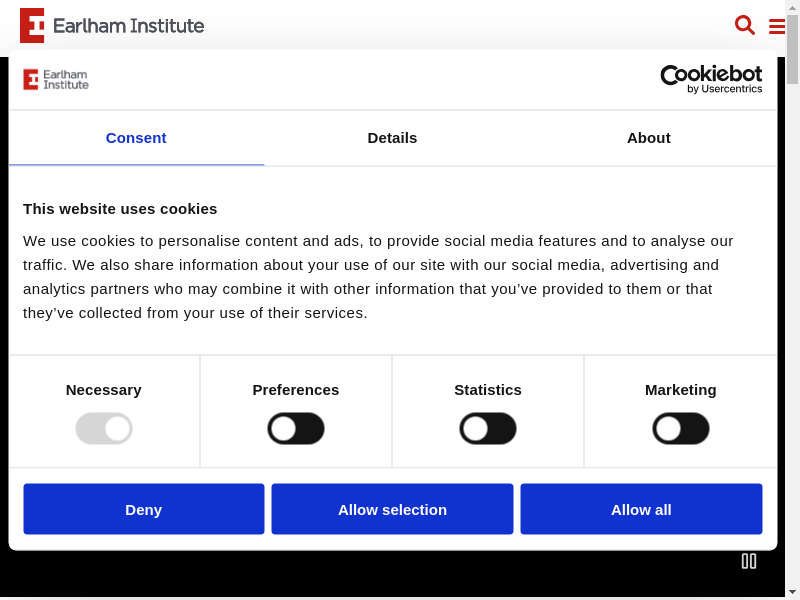The width and height of the screenshot is (800, 600).
Task: Enable the Preferences cookies toggle
Action: point(296,429)
